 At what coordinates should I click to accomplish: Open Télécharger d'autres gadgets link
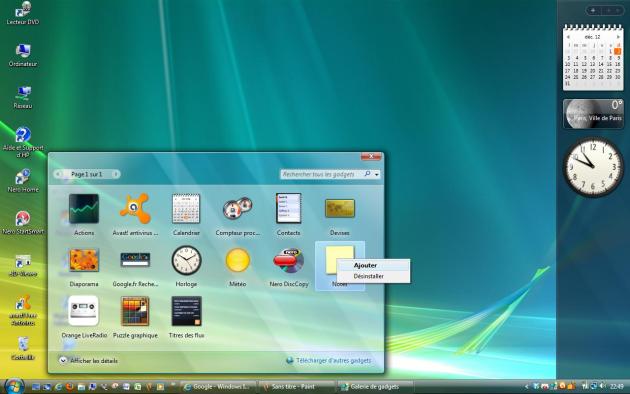[333, 361]
